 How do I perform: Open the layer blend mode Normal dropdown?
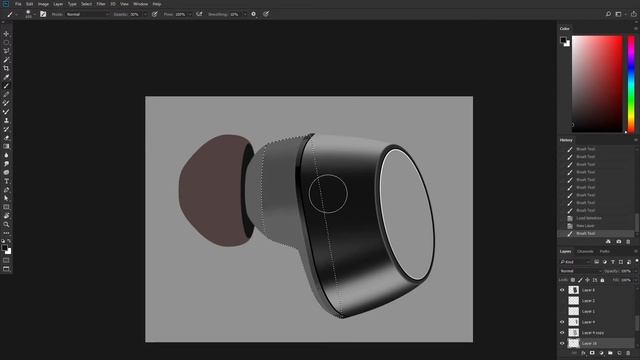pyautogui.click(x=580, y=271)
